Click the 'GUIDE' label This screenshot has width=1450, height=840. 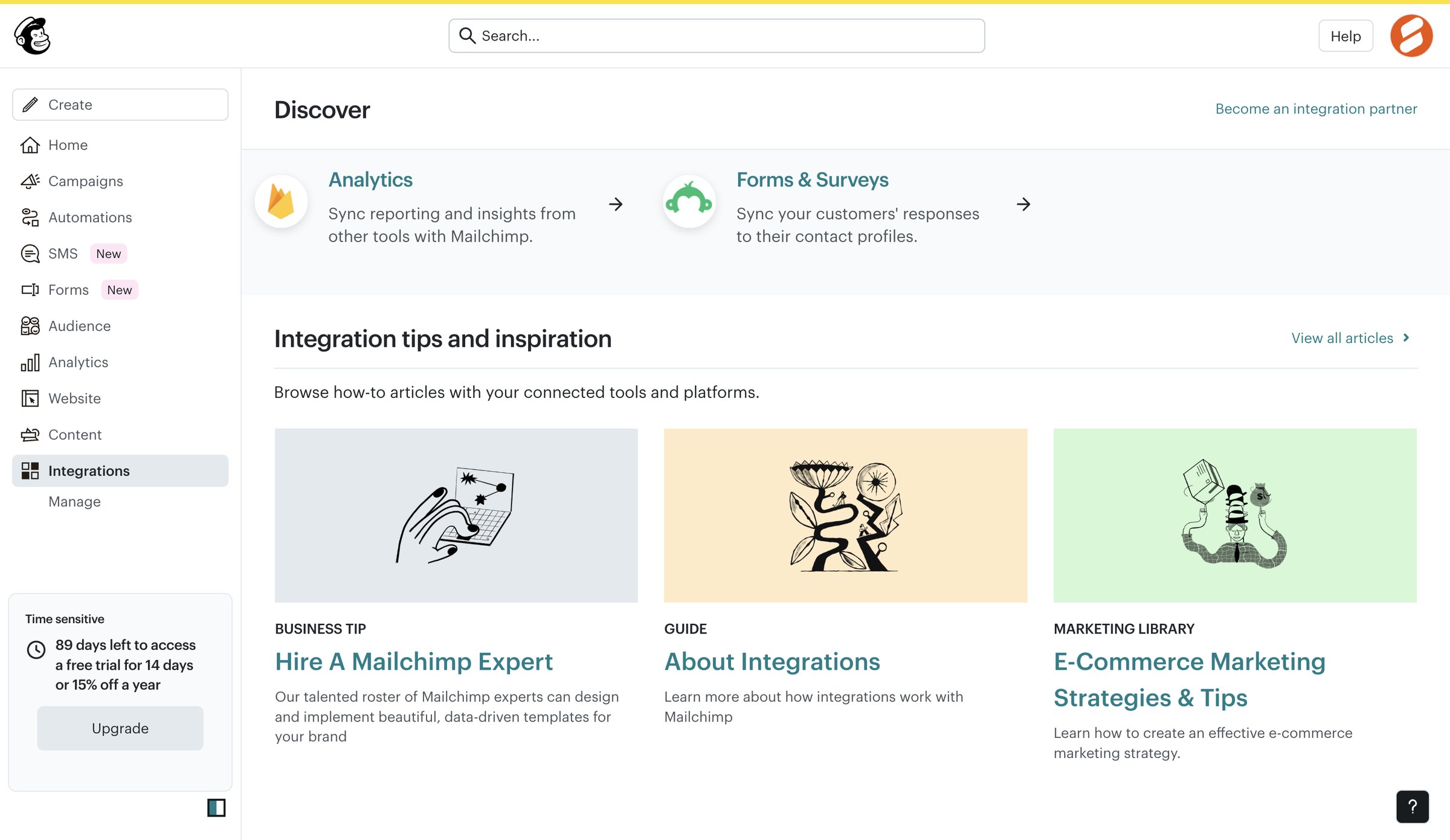pos(686,629)
